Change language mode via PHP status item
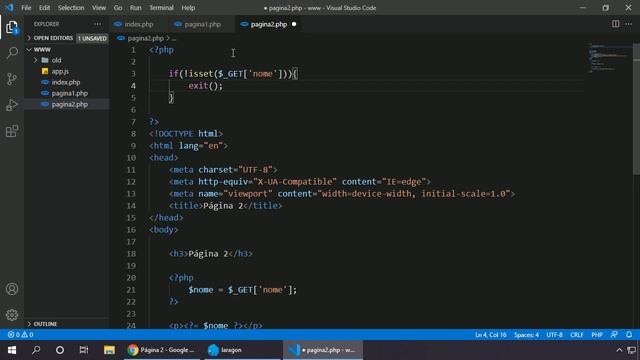Image resolution: width=640 pixels, height=360 pixels. (x=597, y=335)
